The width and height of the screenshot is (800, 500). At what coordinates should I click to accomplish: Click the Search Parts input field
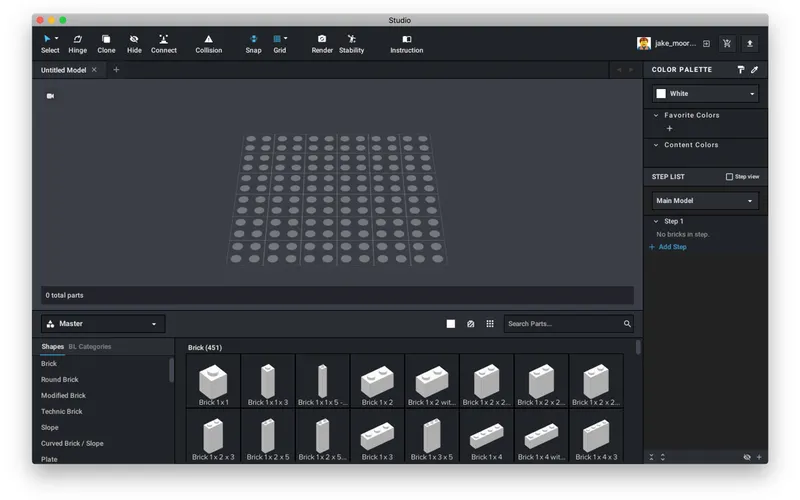tap(563, 324)
